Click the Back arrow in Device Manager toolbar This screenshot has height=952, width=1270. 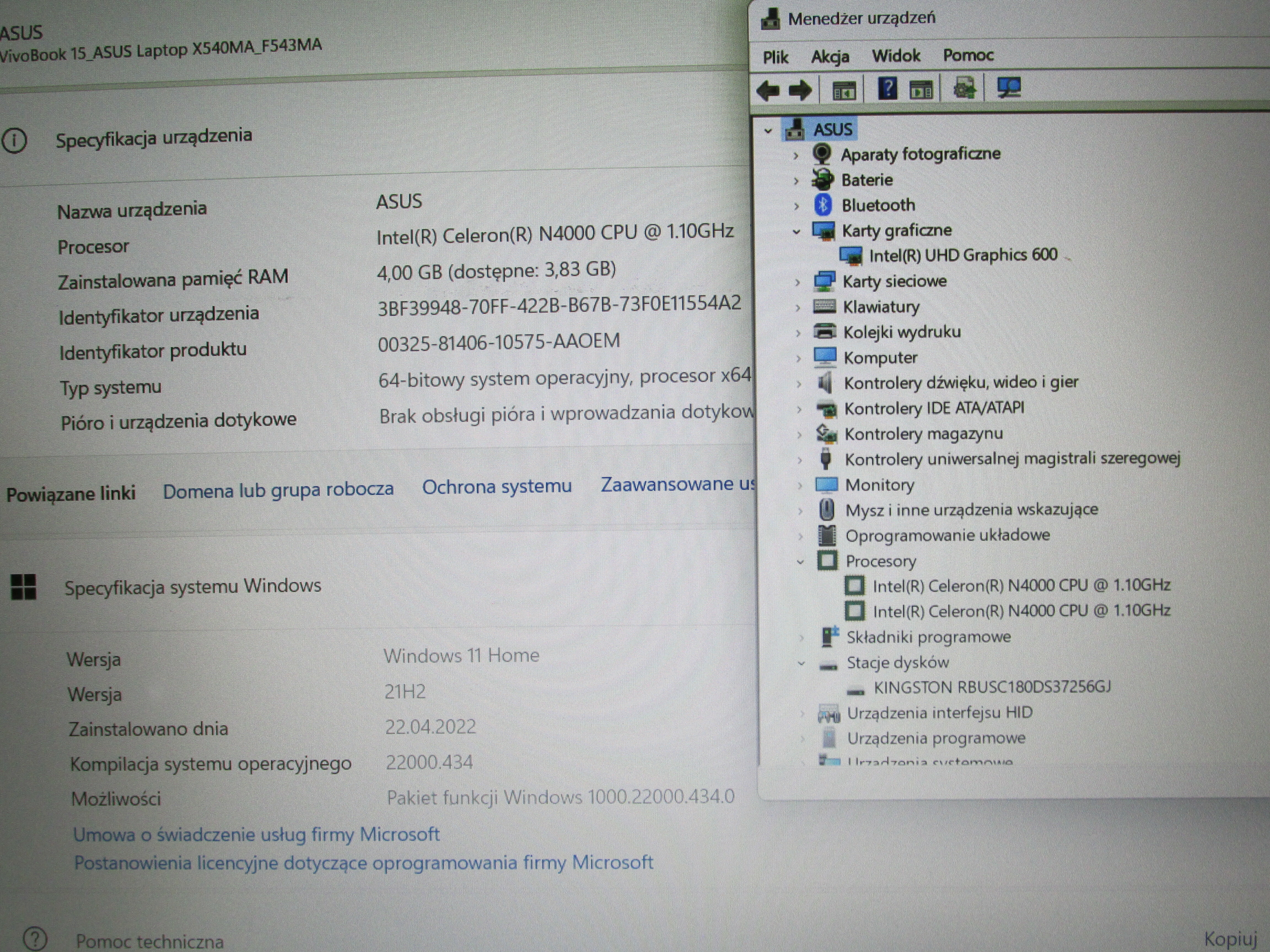tap(768, 91)
